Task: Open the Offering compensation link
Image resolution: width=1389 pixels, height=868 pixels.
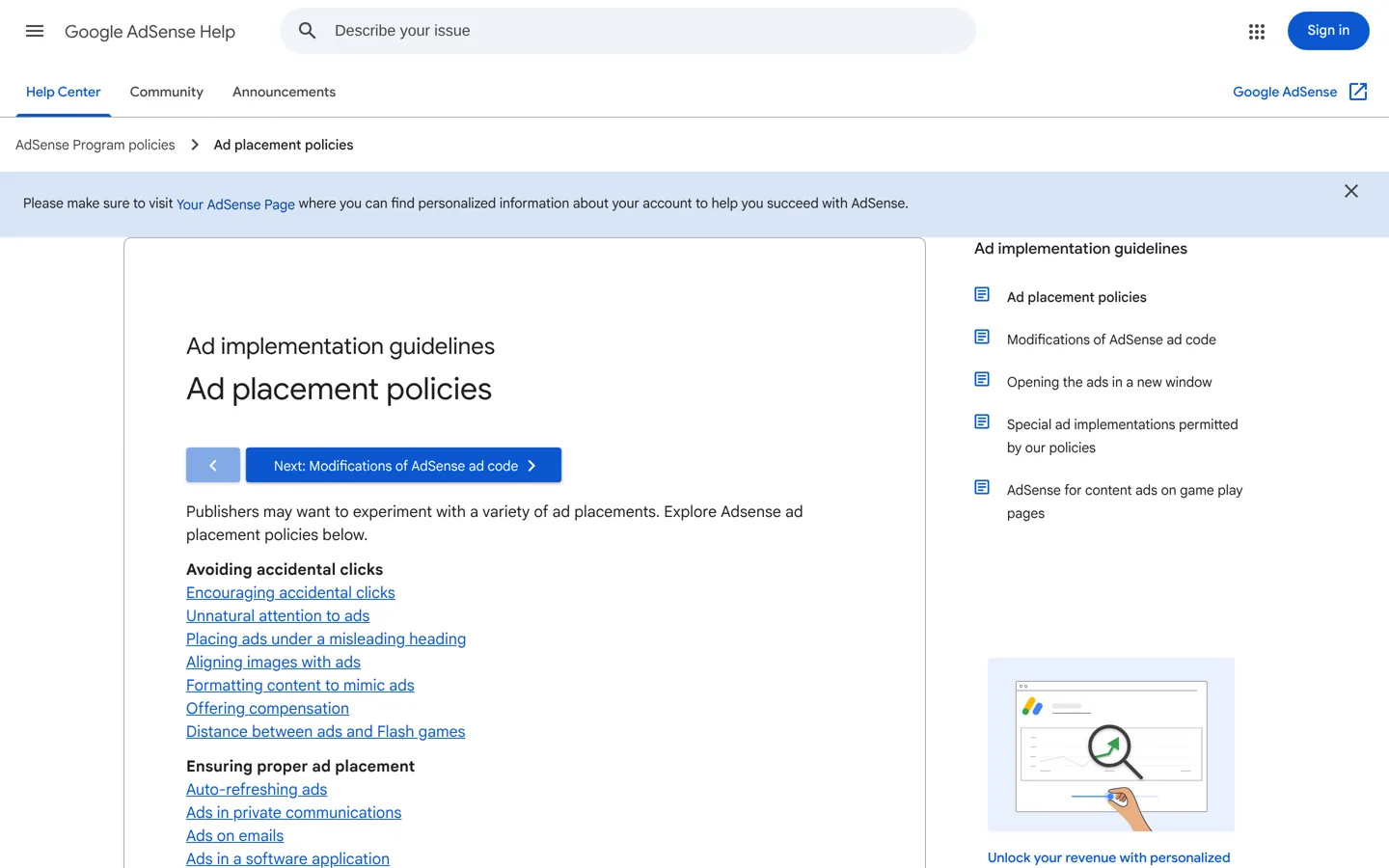Action: [x=267, y=708]
